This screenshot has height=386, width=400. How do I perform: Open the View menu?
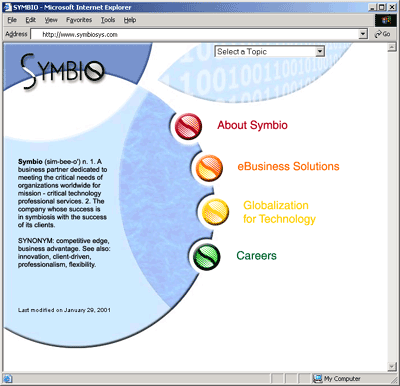[51, 20]
